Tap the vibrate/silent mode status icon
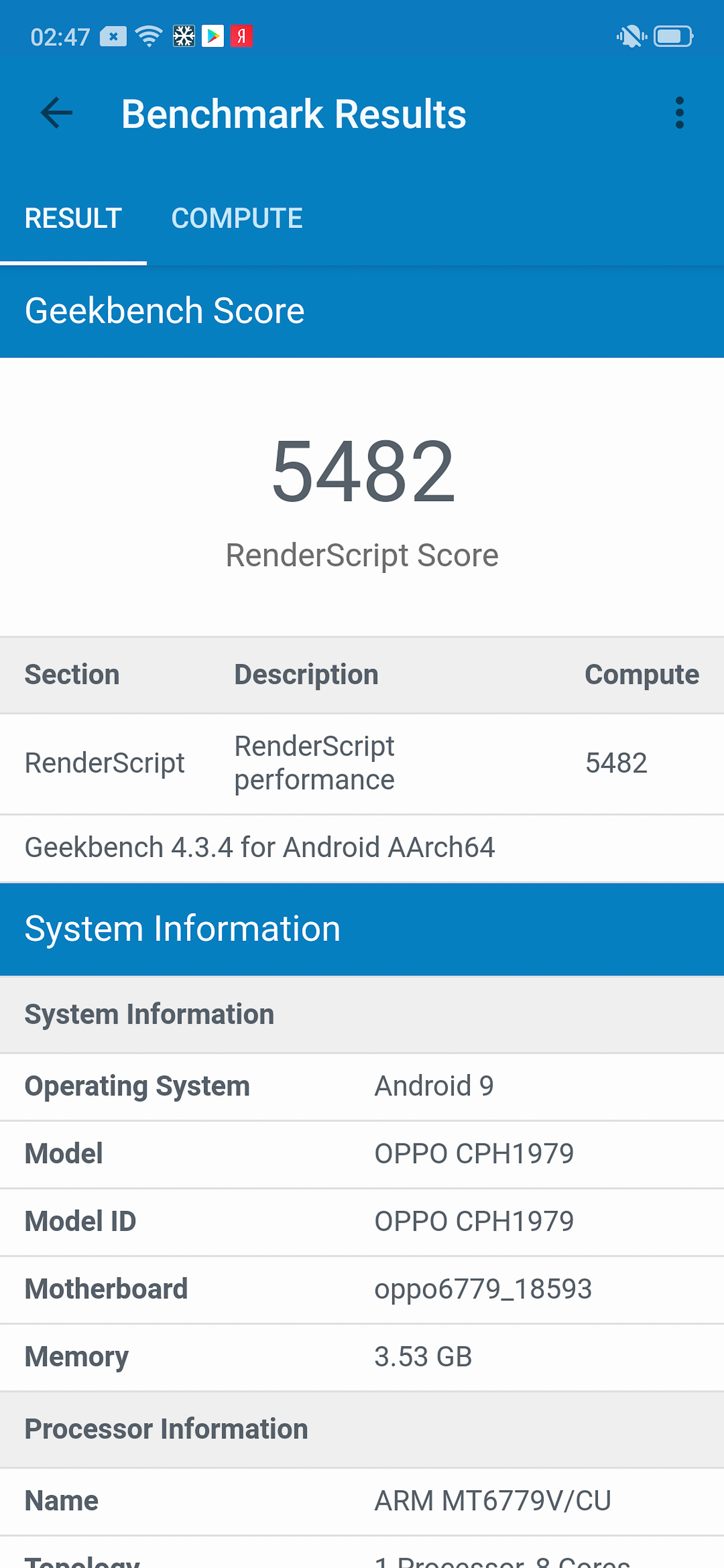Viewport: 724px width, 1568px height. coord(631,37)
